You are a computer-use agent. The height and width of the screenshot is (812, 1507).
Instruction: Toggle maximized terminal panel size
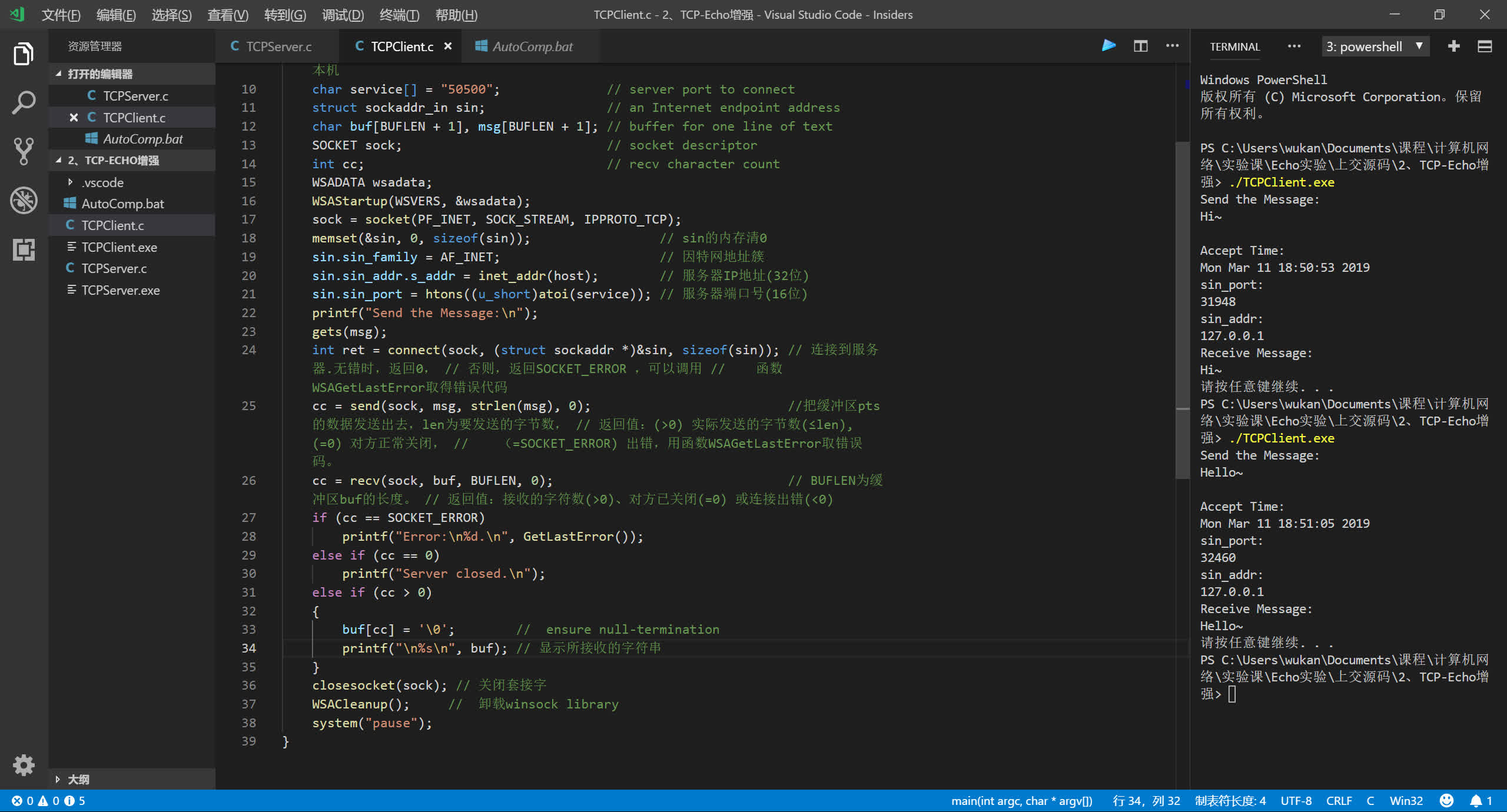point(1485,46)
